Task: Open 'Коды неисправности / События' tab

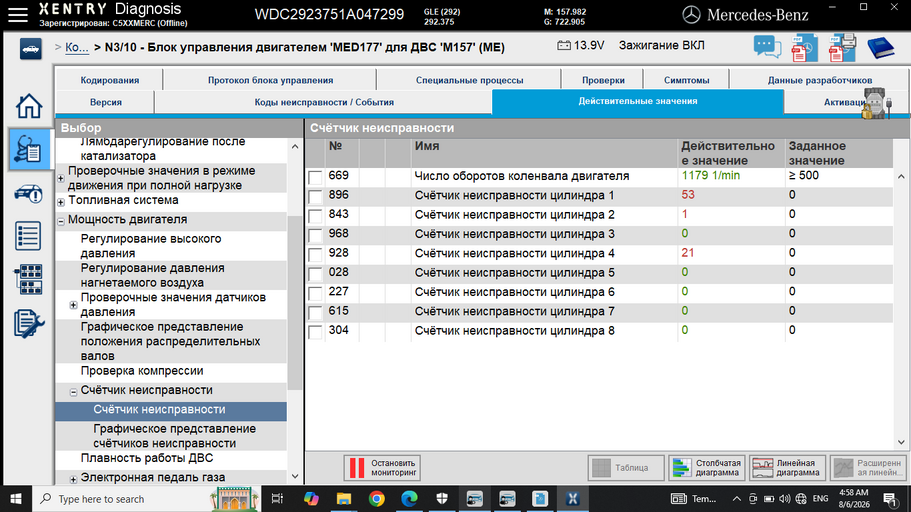Action: 324,102
